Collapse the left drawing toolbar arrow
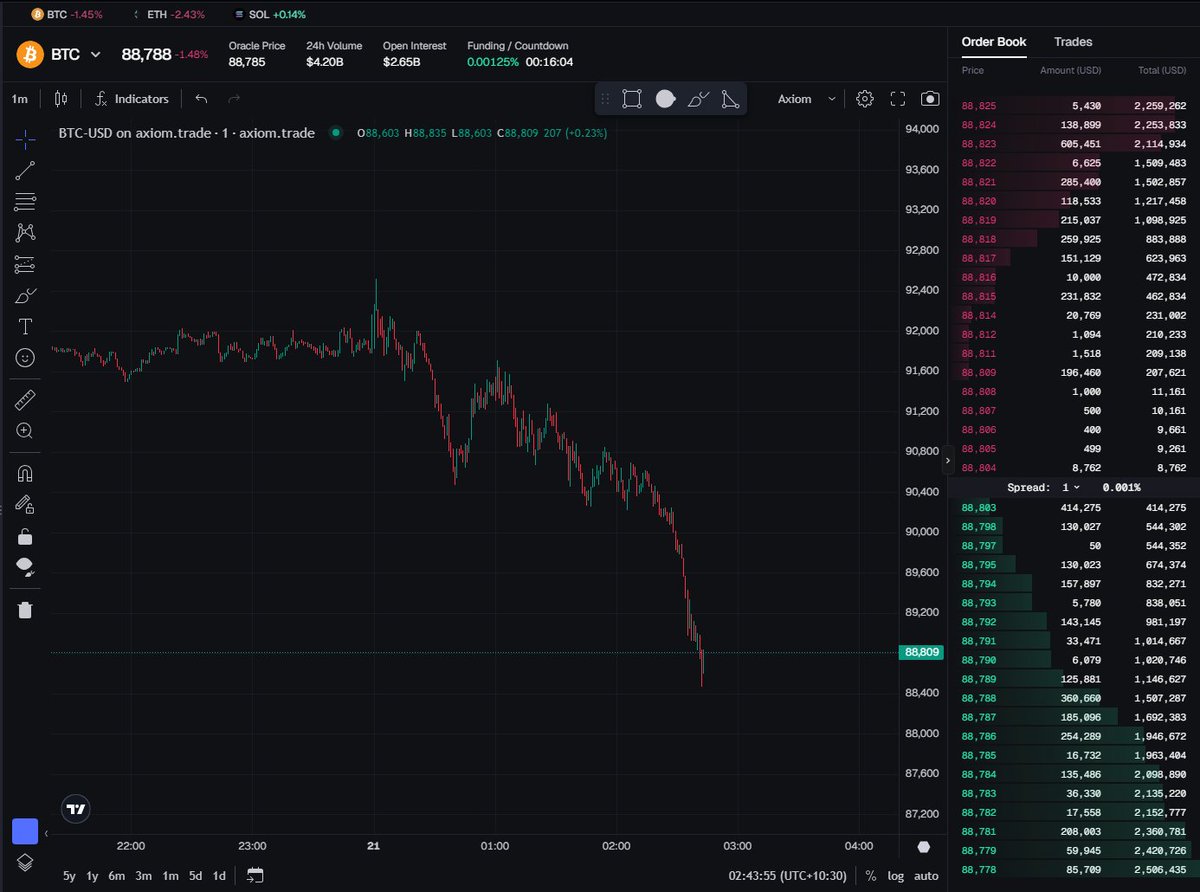Image resolution: width=1200 pixels, height=892 pixels. coord(45,832)
